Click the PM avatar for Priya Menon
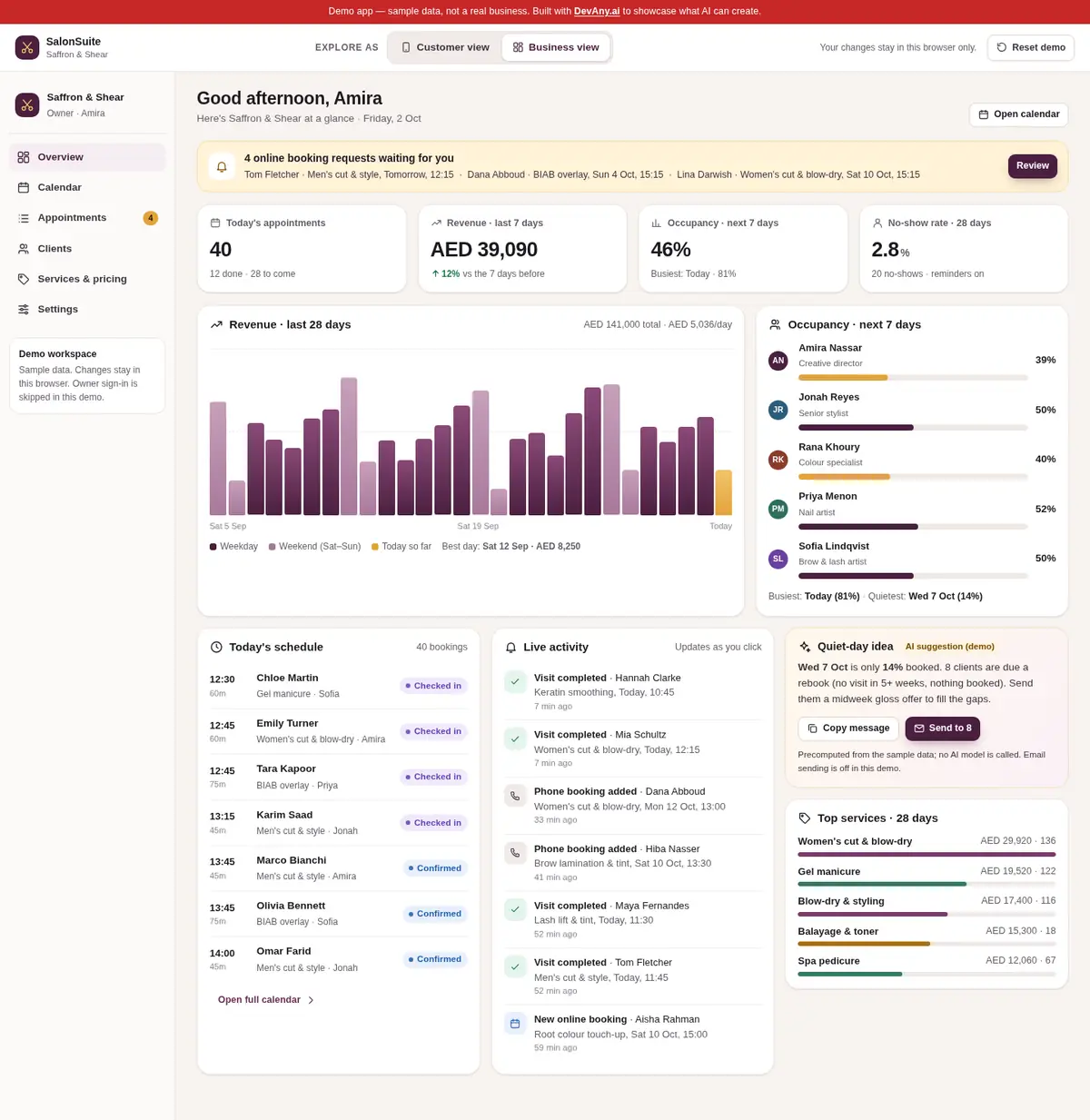 778,509
